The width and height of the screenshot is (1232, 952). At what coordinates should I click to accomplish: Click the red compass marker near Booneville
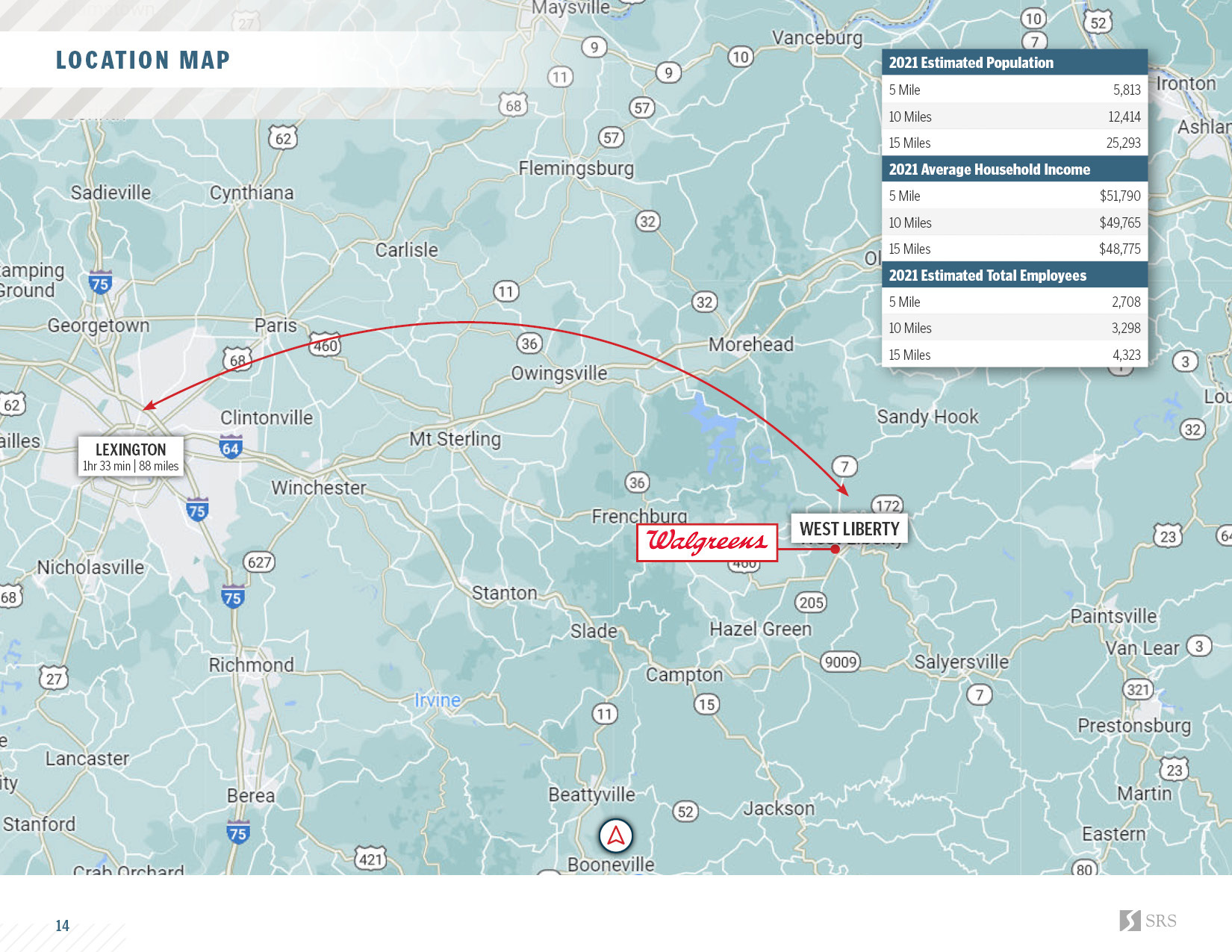pos(616,836)
